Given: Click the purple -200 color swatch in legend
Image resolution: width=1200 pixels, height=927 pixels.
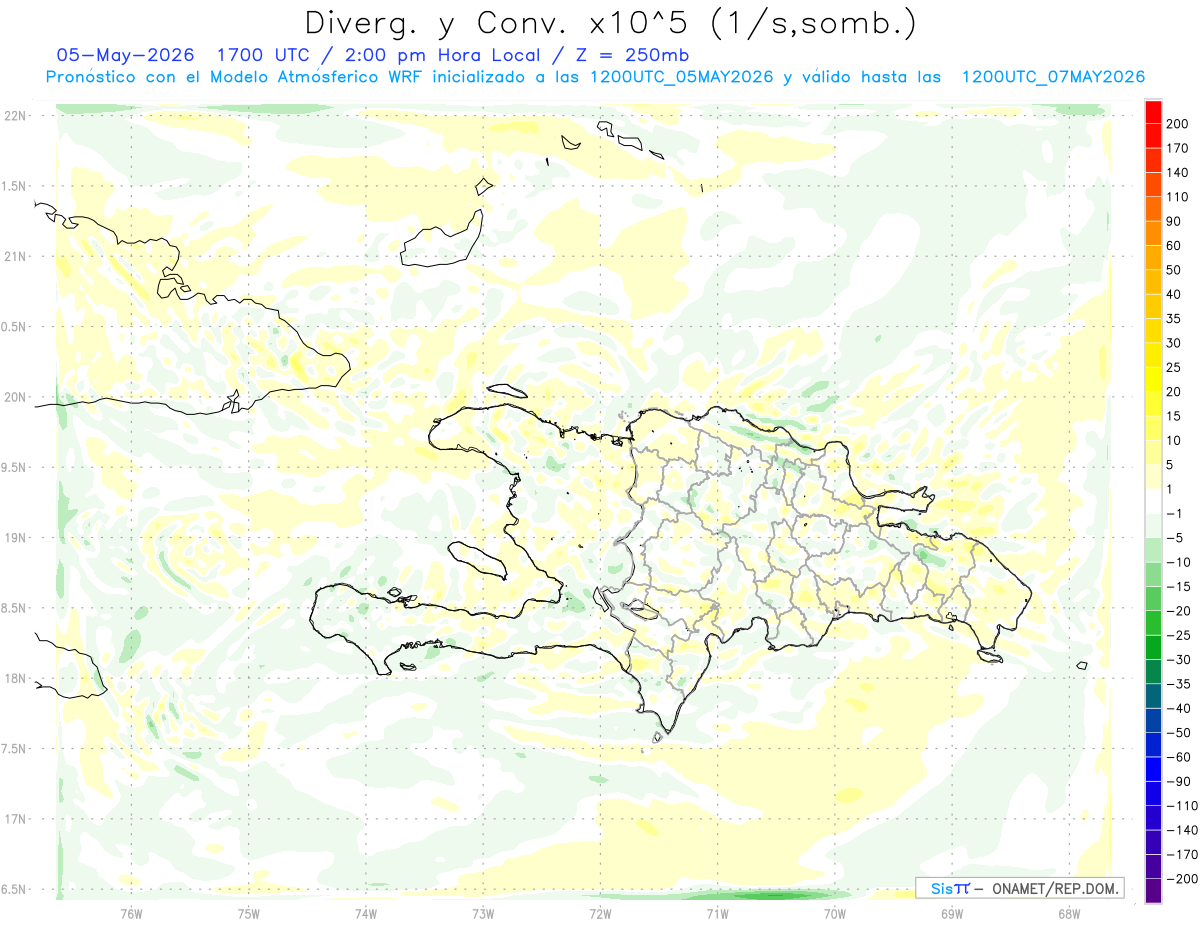Looking at the screenshot, I should (x=1153, y=890).
